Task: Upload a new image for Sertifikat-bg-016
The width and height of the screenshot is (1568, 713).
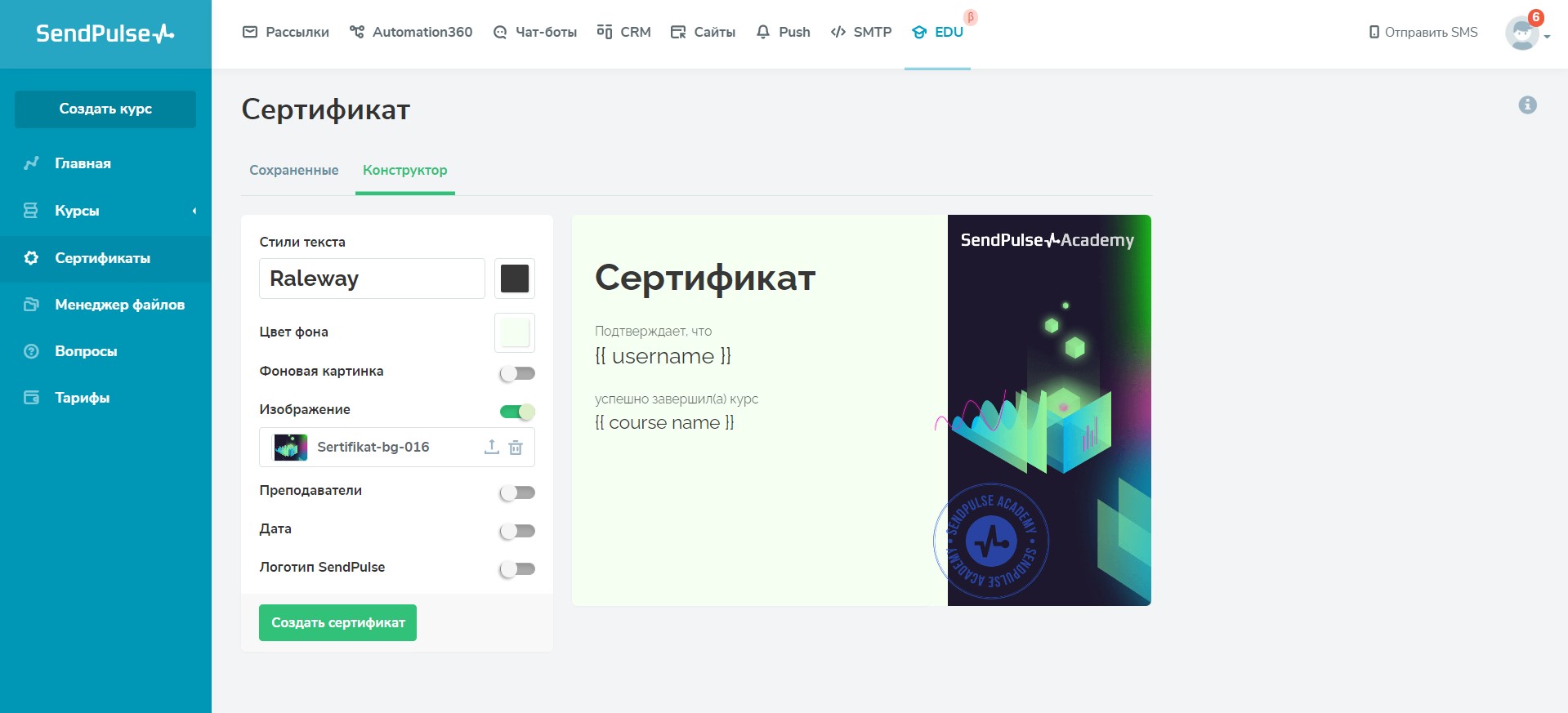Action: pos(491,447)
